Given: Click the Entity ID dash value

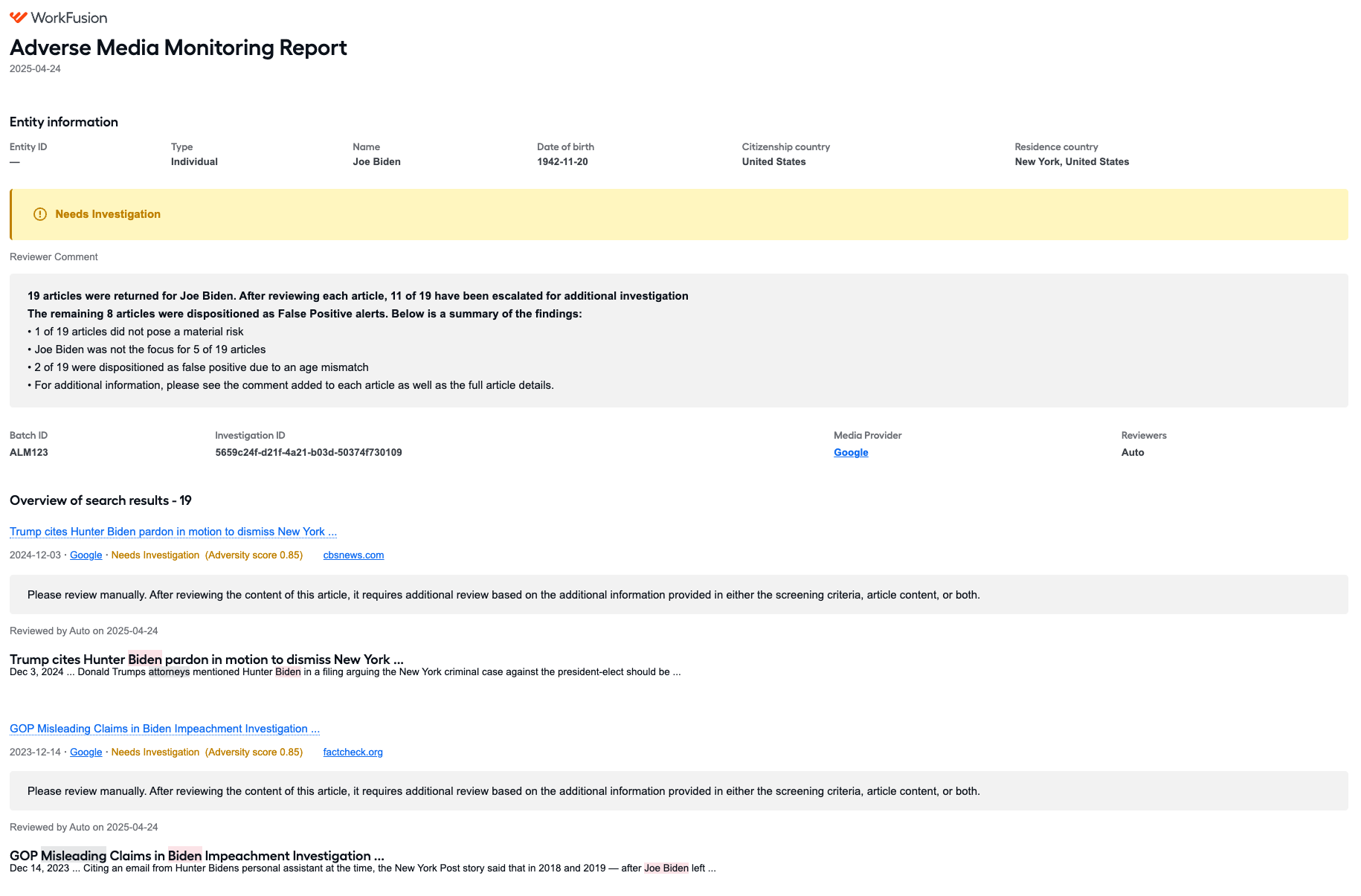Looking at the screenshot, I should pyautogui.click(x=15, y=162).
